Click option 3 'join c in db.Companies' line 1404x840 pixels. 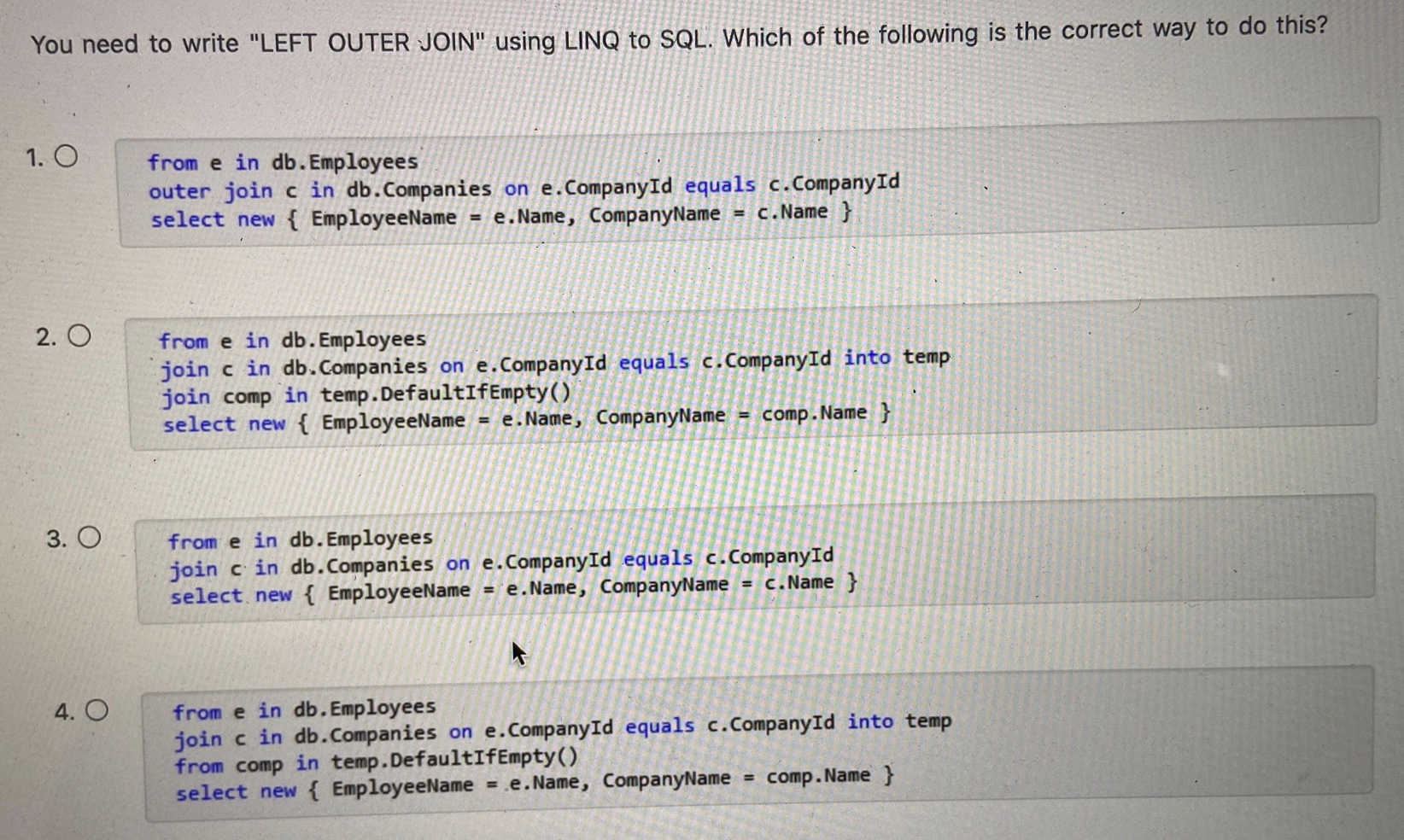(x=501, y=562)
